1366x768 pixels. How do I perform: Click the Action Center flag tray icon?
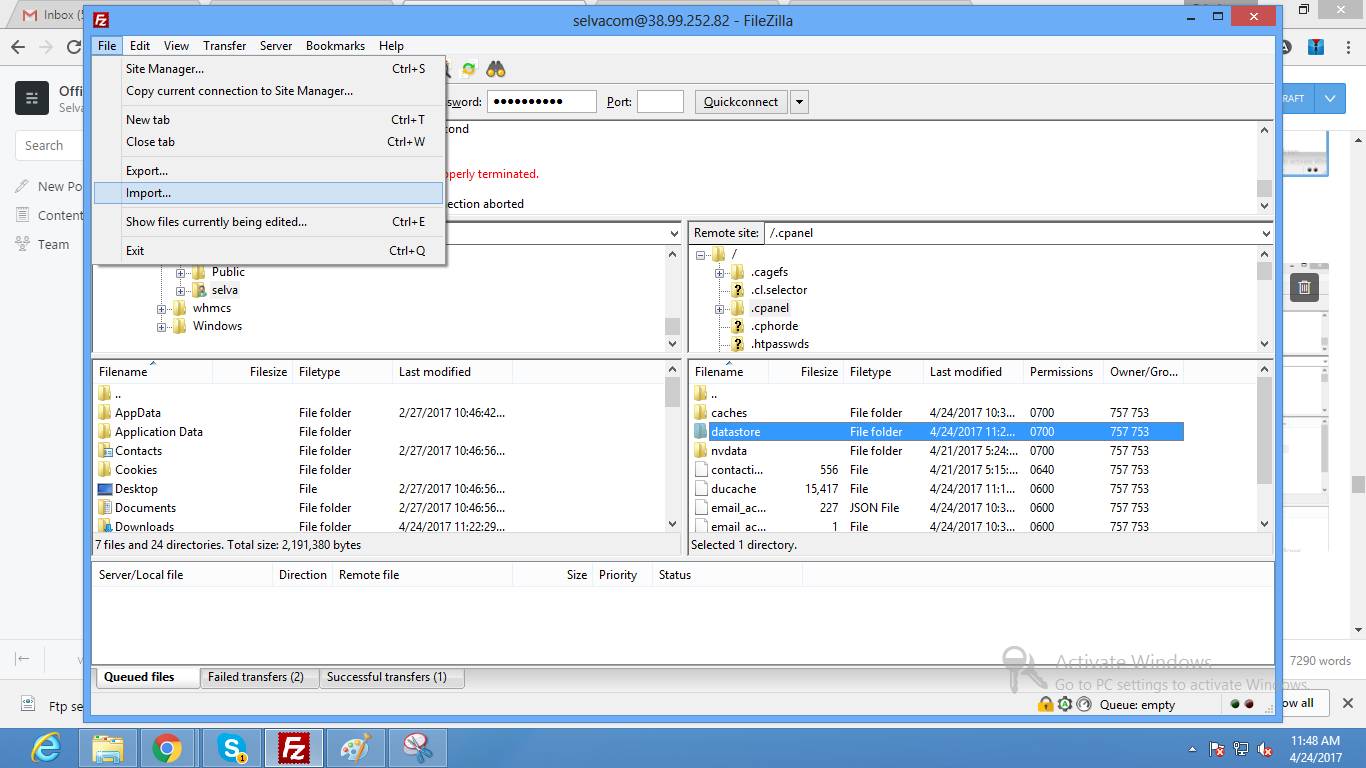pos(1218,749)
